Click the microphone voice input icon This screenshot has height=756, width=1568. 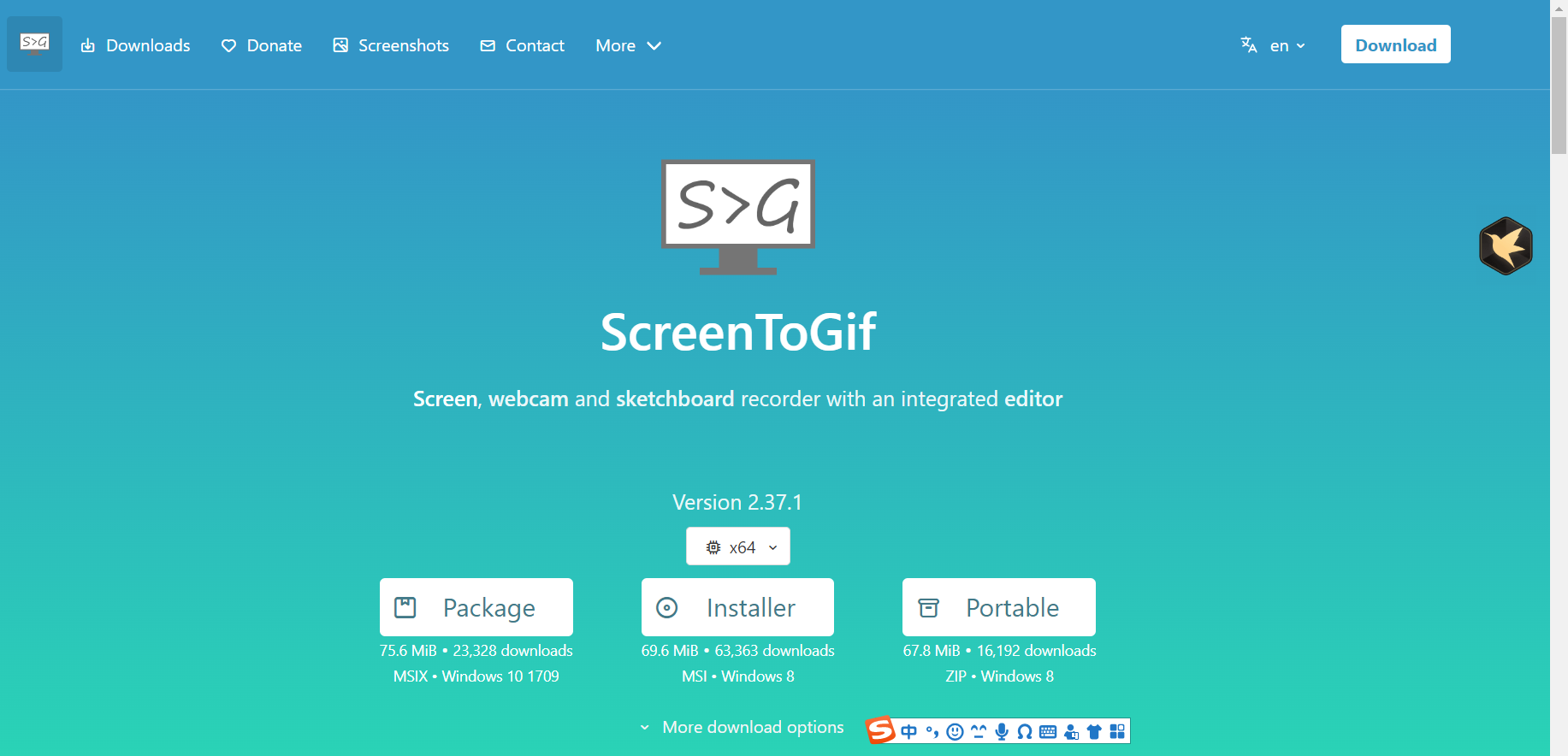[1002, 731]
